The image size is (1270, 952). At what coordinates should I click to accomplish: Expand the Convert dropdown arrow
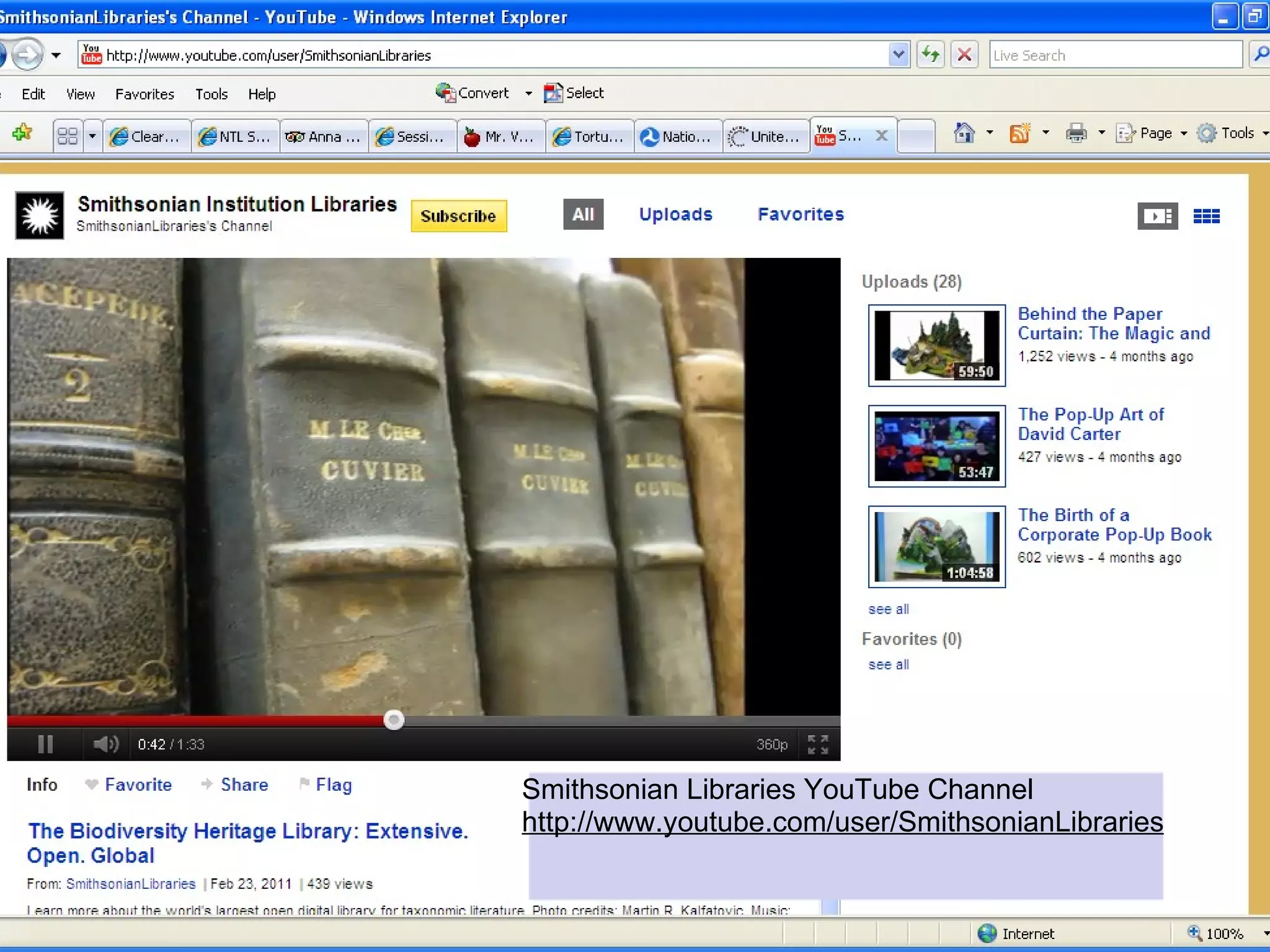tap(528, 94)
